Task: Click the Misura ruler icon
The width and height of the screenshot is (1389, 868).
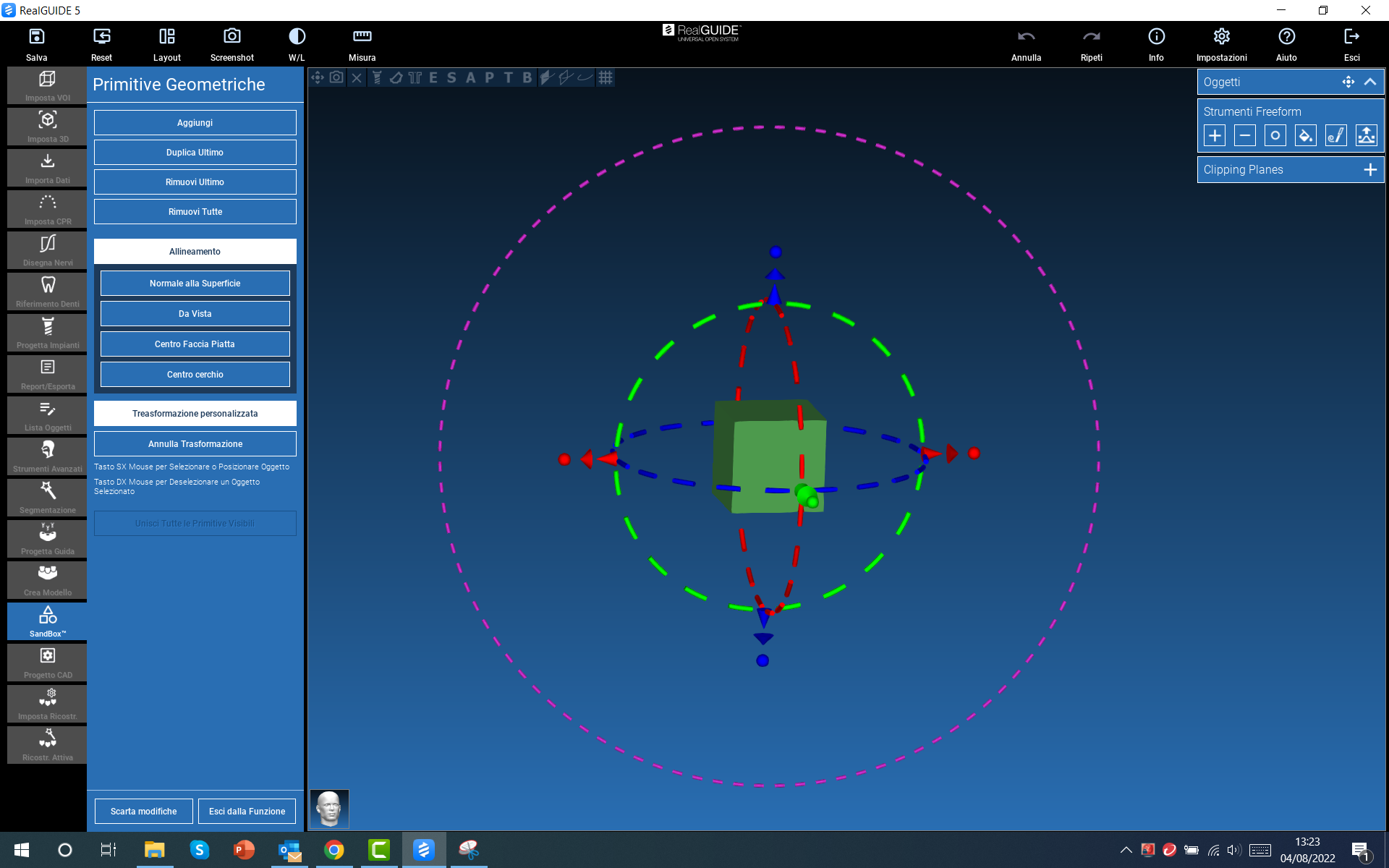Action: tap(362, 37)
